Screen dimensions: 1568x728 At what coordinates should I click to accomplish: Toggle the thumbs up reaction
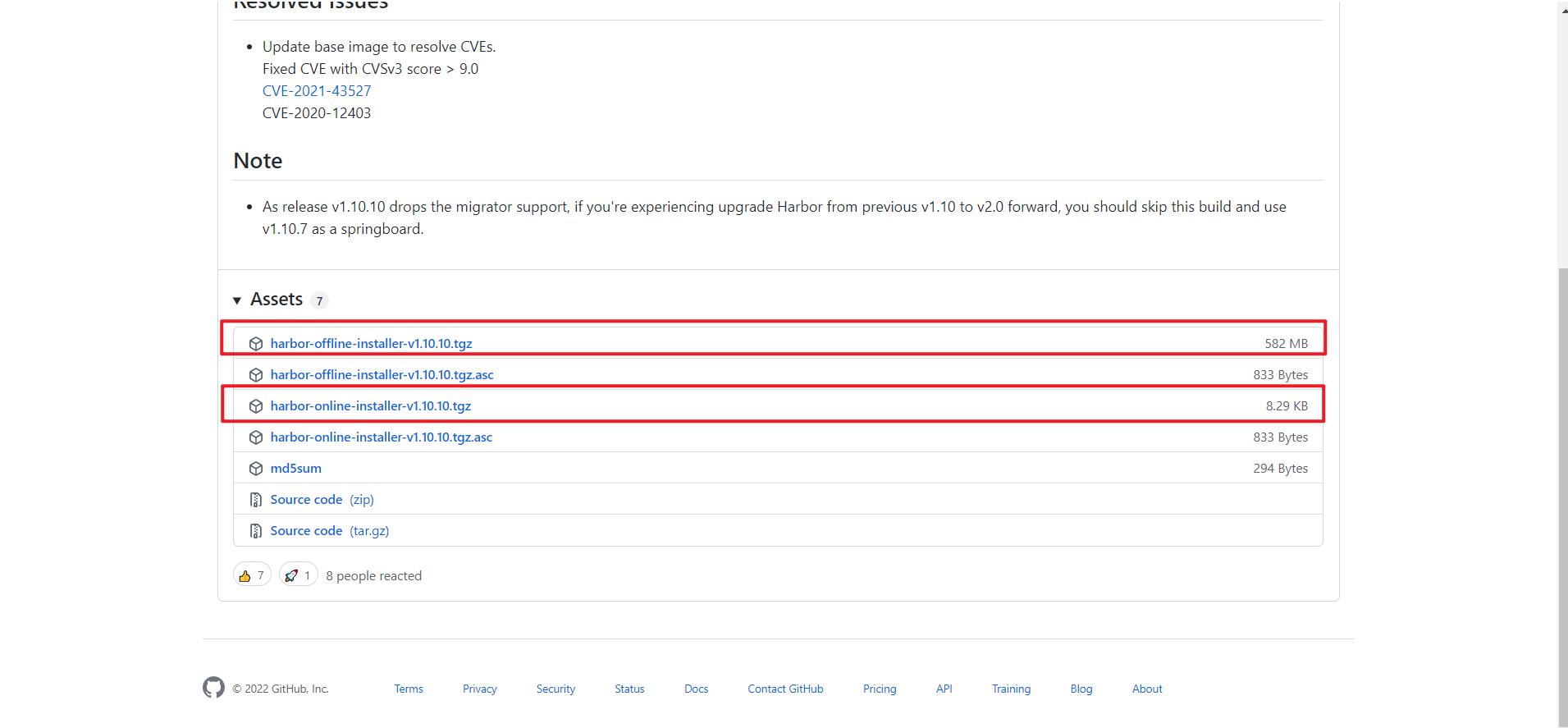pos(252,575)
